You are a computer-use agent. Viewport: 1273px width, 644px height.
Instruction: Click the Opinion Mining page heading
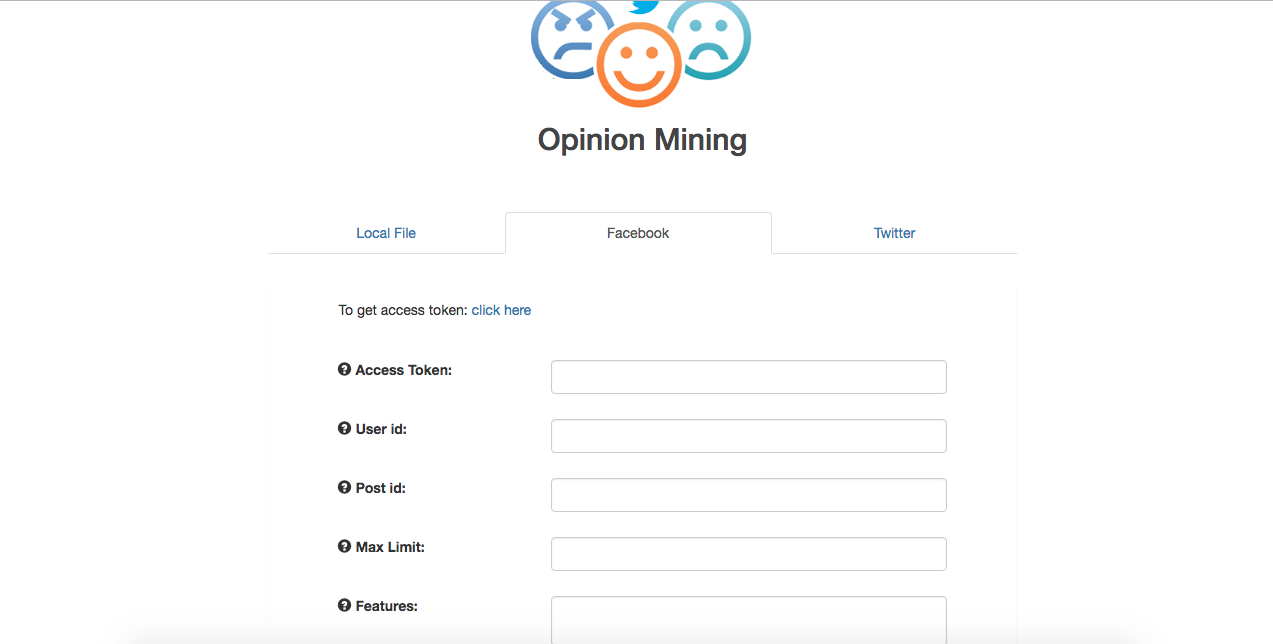coord(642,139)
